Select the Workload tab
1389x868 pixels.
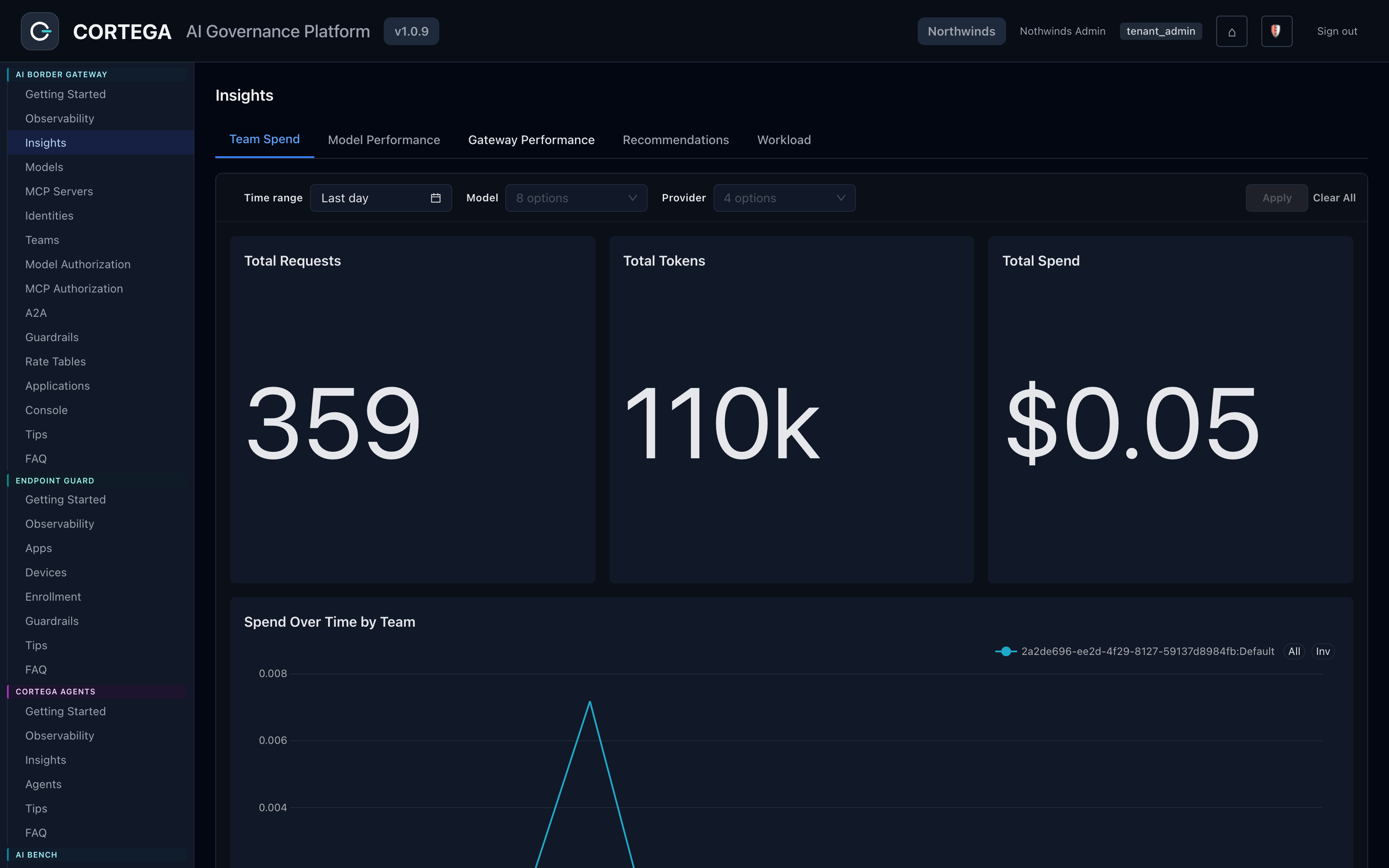pyautogui.click(x=783, y=140)
